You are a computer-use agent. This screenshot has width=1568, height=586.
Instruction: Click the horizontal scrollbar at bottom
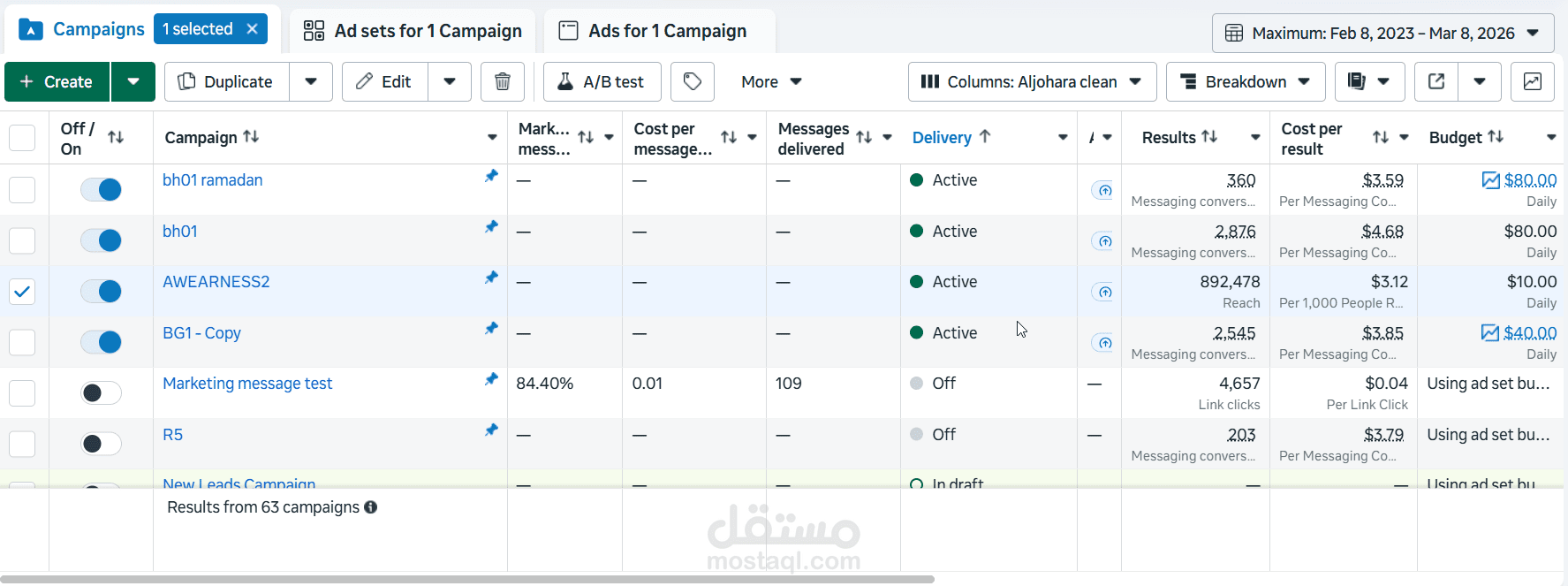466,580
